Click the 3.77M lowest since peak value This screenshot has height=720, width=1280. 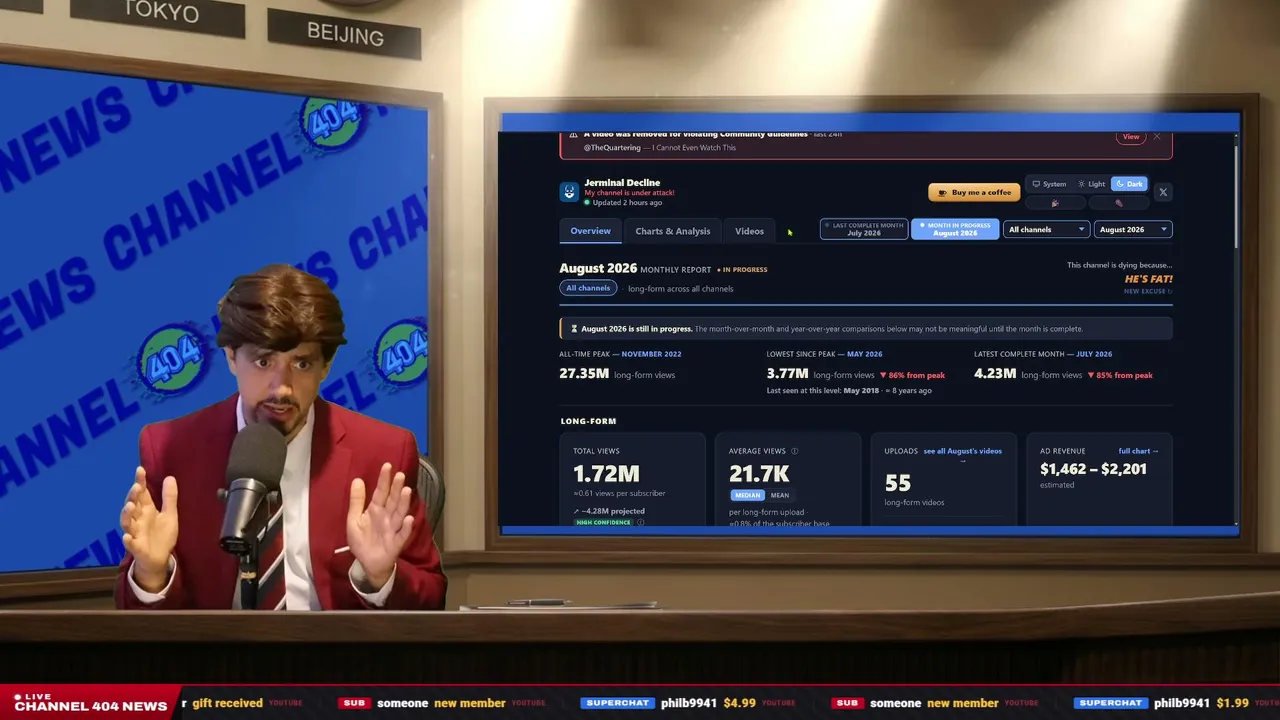(x=787, y=374)
